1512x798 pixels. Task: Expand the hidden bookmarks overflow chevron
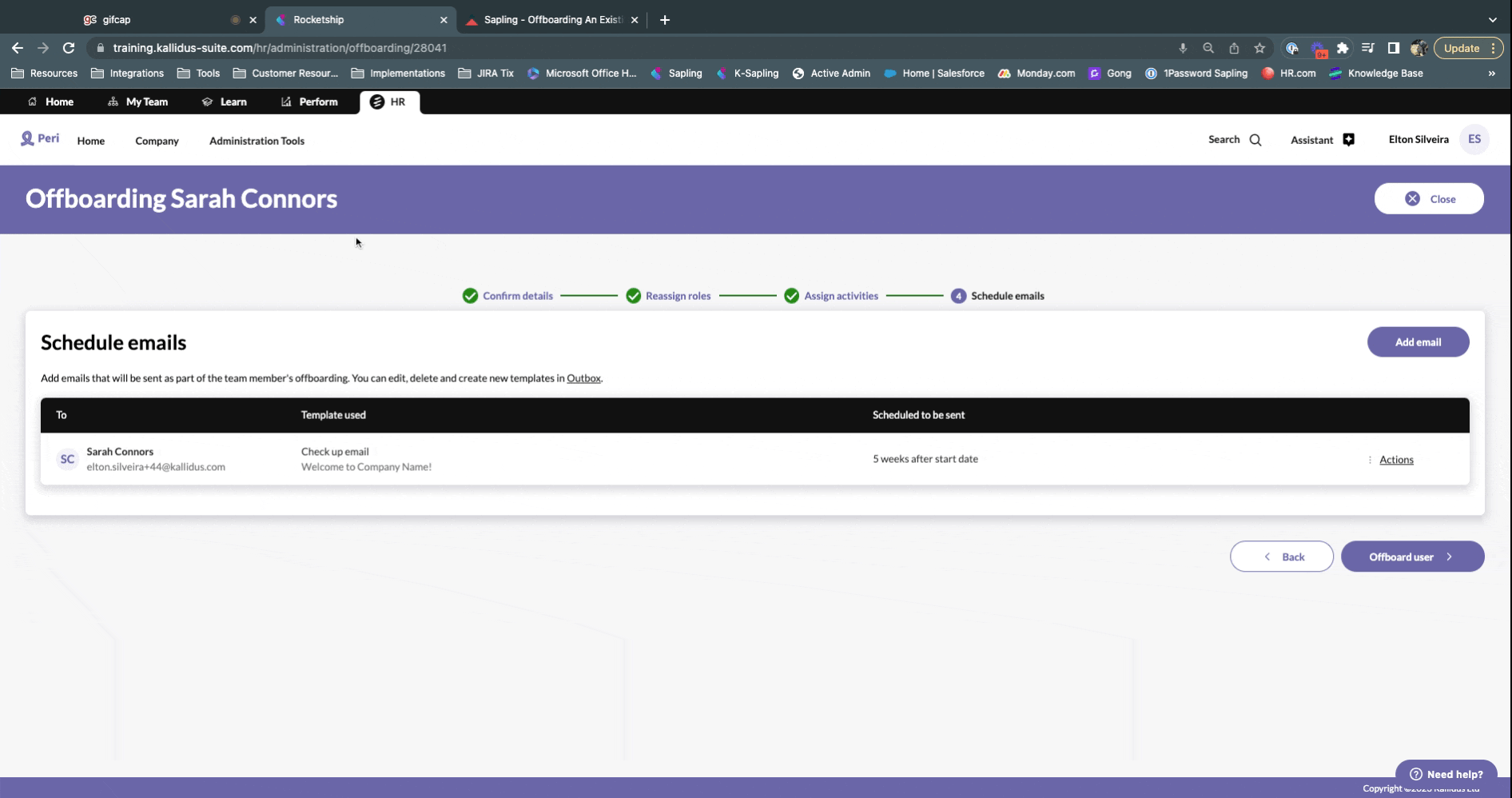1491,74
